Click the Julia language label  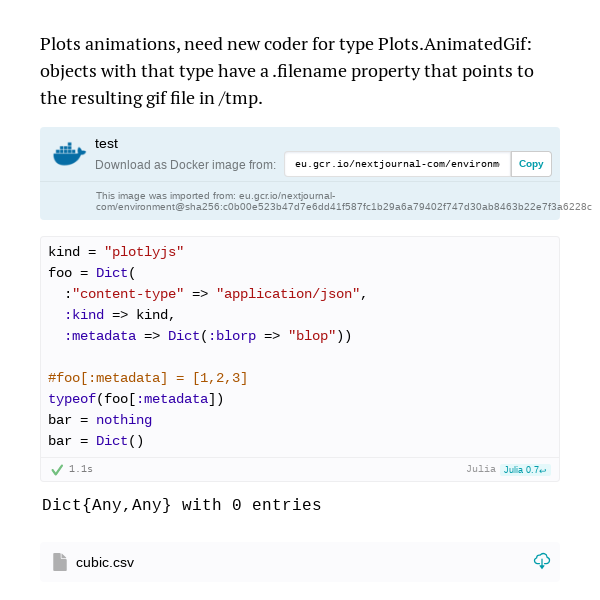coord(481,469)
